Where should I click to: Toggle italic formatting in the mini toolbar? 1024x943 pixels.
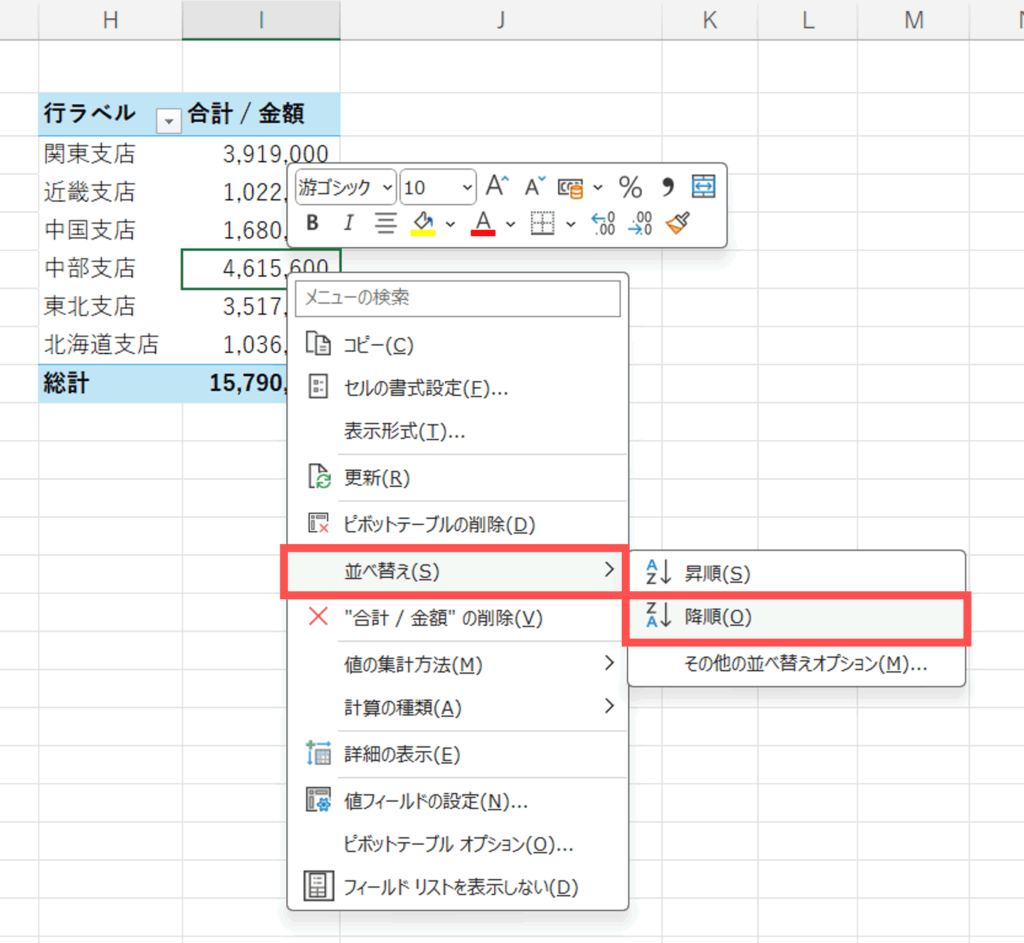point(348,223)
